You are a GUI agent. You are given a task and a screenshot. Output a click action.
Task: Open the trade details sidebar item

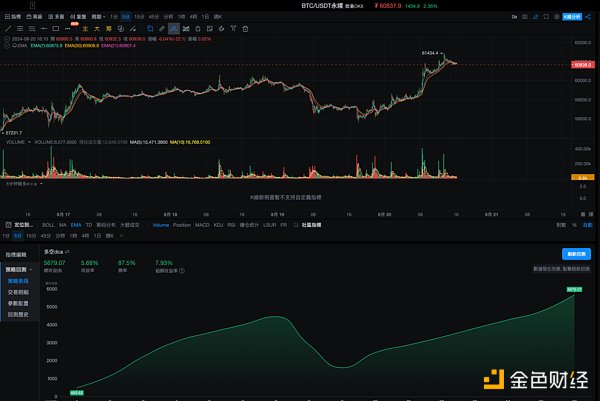click(18, 292)
